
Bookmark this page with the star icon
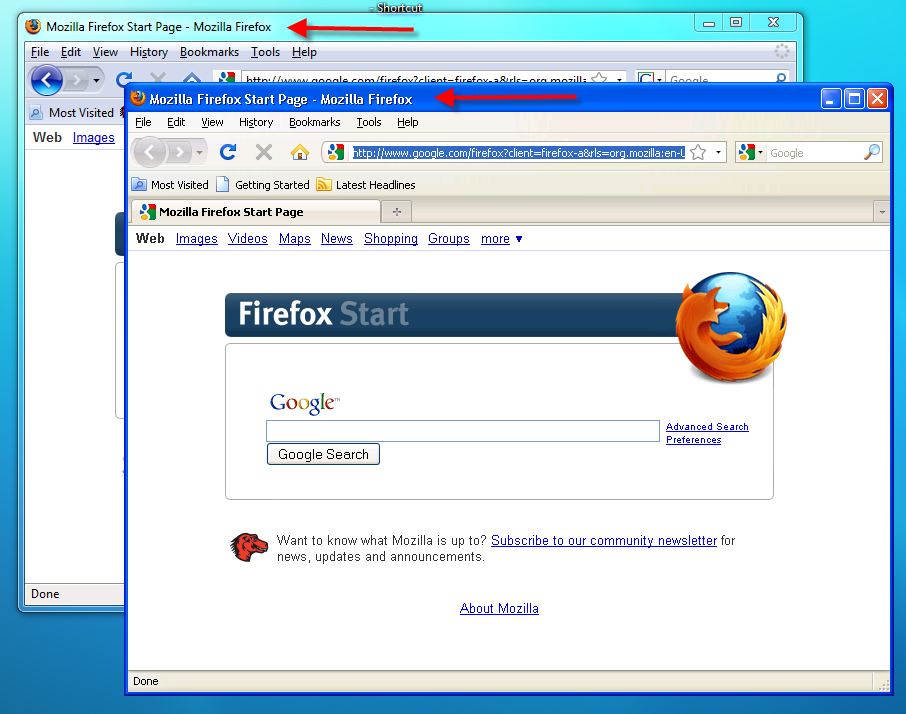[698, 152]
